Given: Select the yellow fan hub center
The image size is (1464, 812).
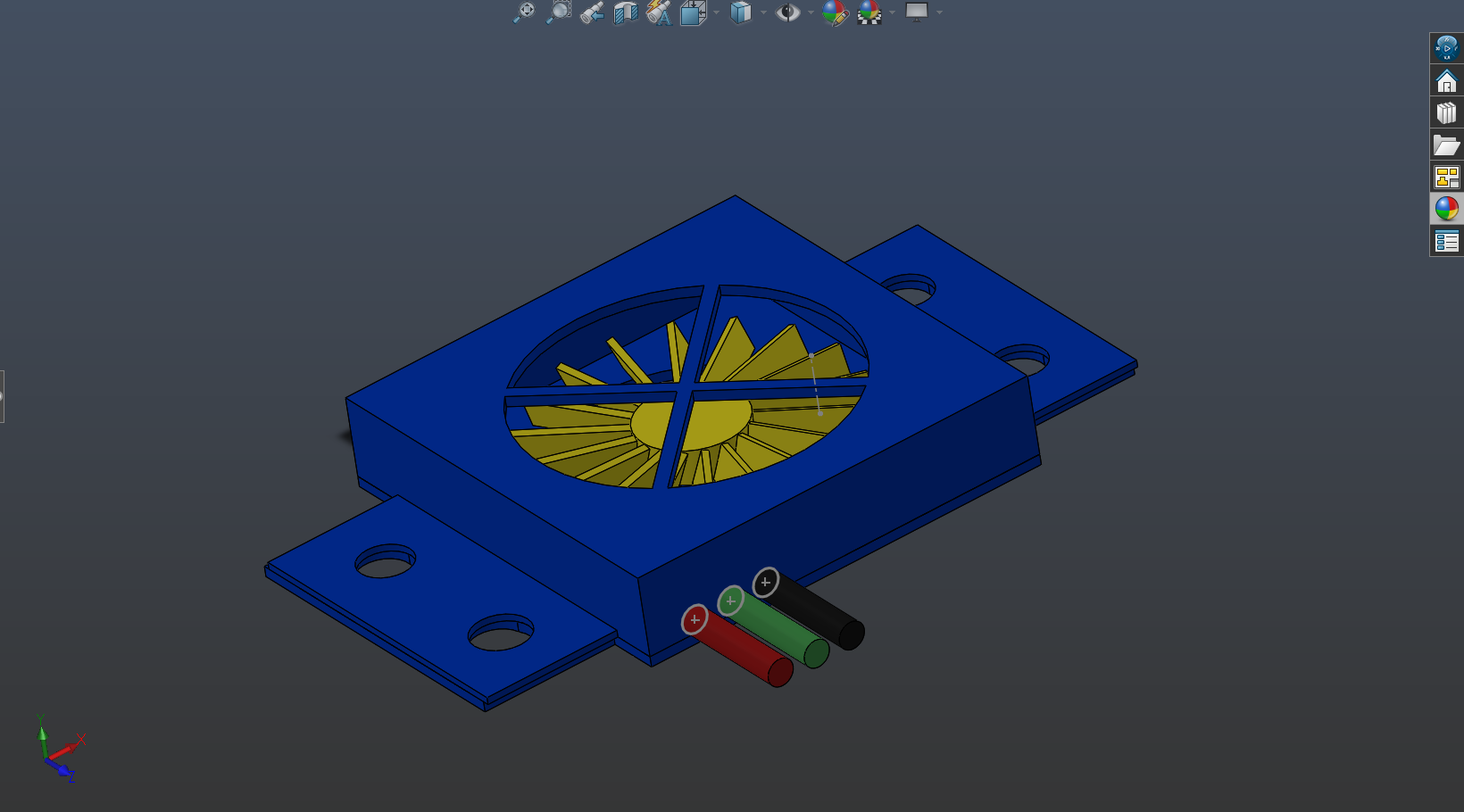Looking at the screenshot, I should [692, 423].
